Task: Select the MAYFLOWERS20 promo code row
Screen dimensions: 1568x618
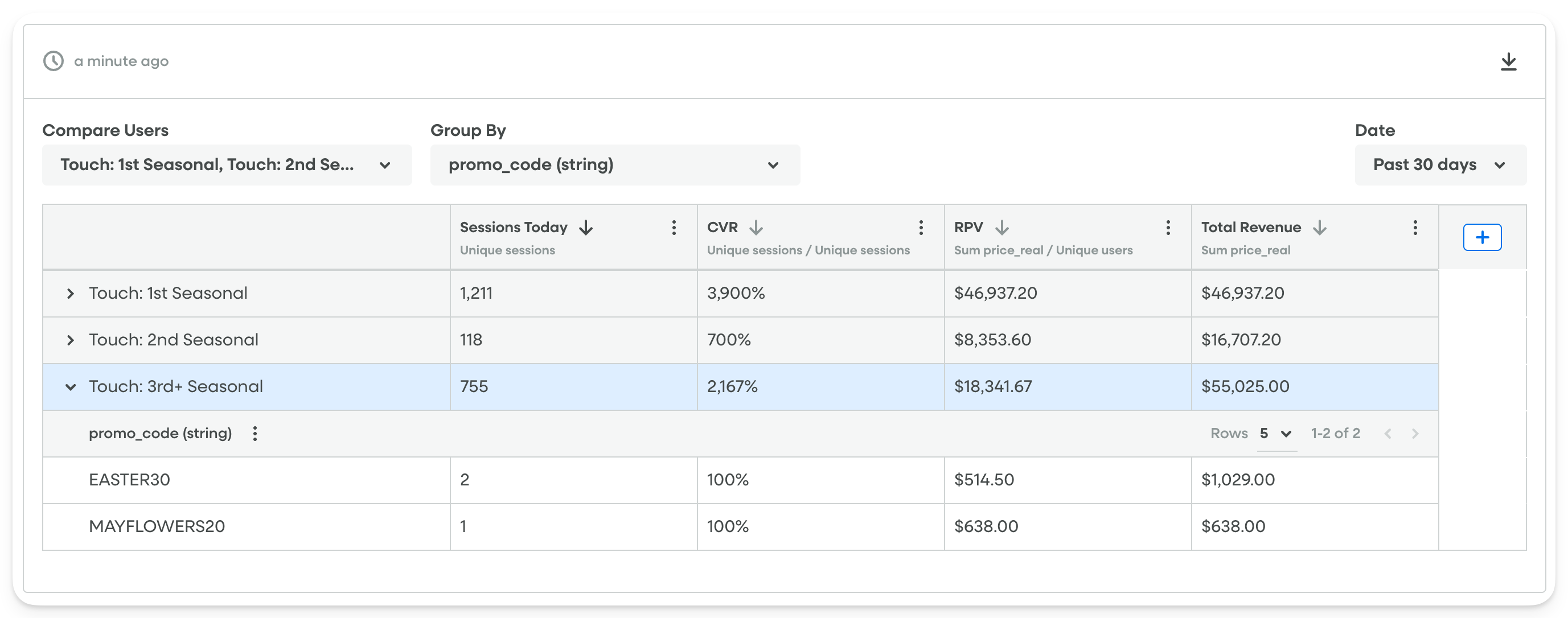Action: tap(157, 527)
